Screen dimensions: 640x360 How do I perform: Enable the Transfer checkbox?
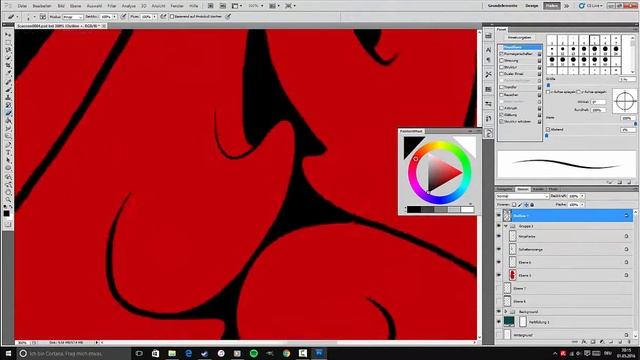pyautogui.click(x=502, y=87)
